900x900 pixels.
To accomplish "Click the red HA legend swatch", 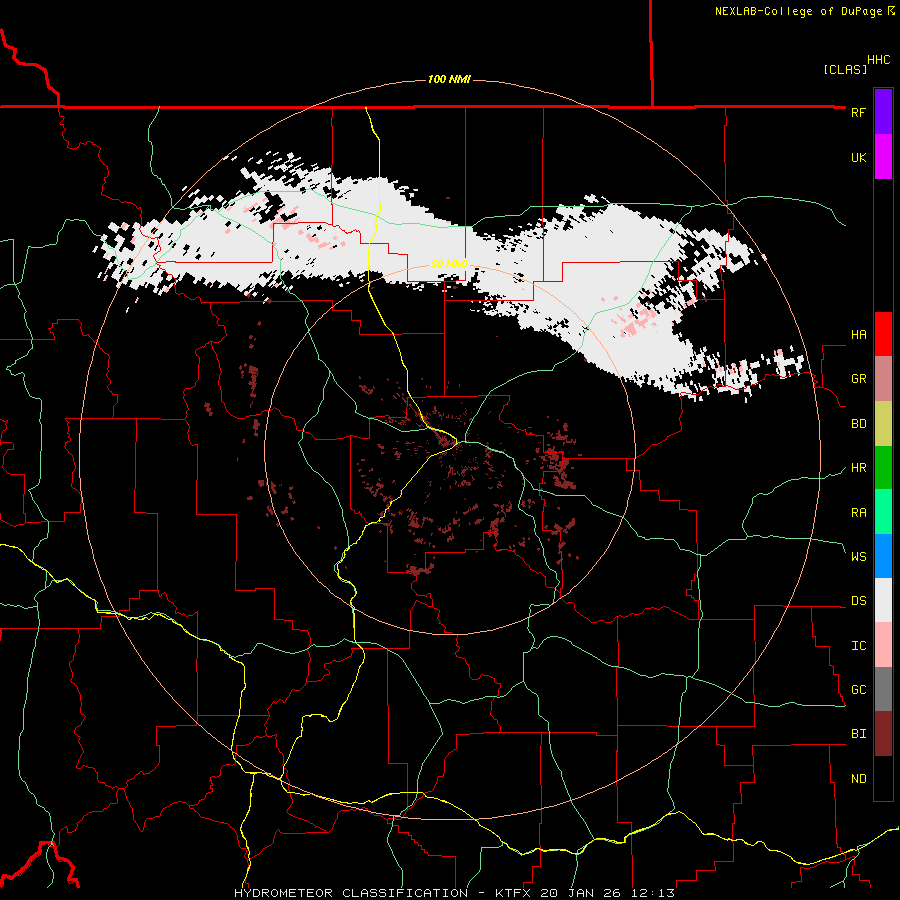I will tap(883, 334).
